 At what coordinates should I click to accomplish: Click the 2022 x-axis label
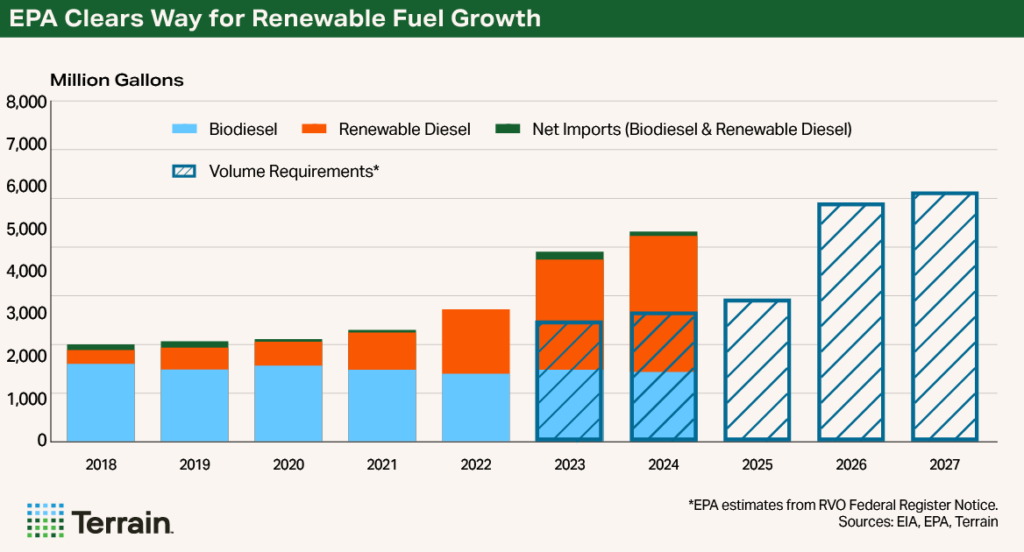[476, 464]
